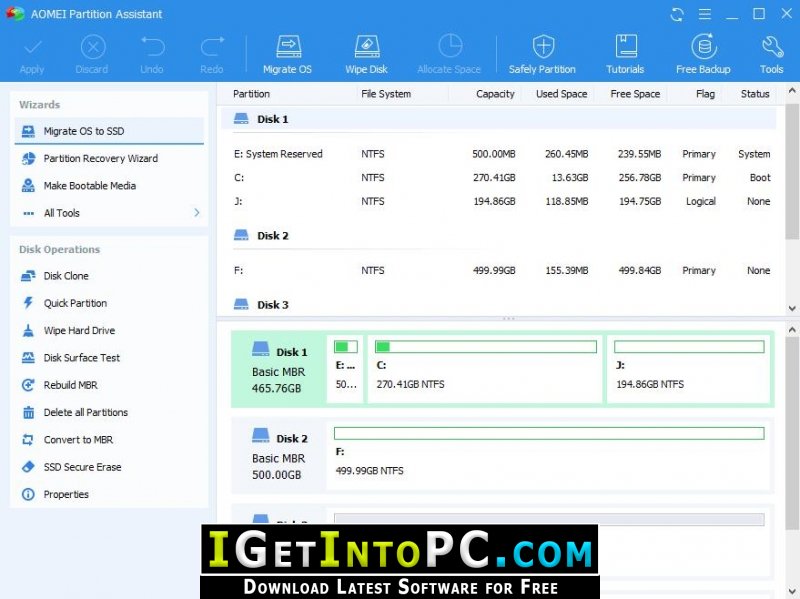Screen dimensions: 800x599
Task: Select E: partition block in disk map
Action: 345,369
